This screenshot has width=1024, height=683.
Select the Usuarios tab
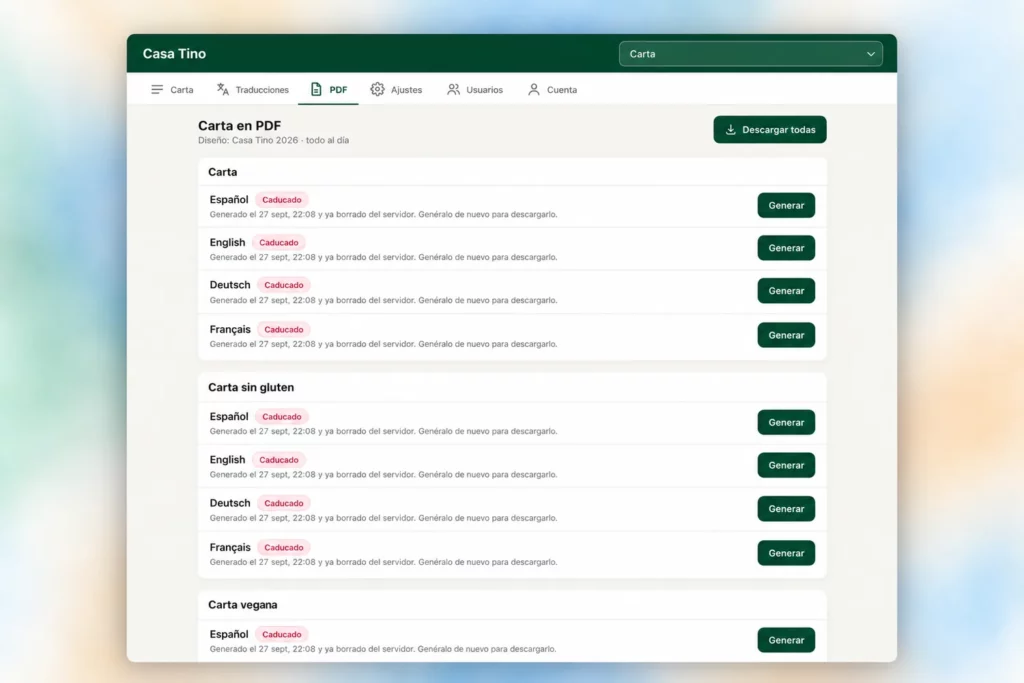point(475,89)
